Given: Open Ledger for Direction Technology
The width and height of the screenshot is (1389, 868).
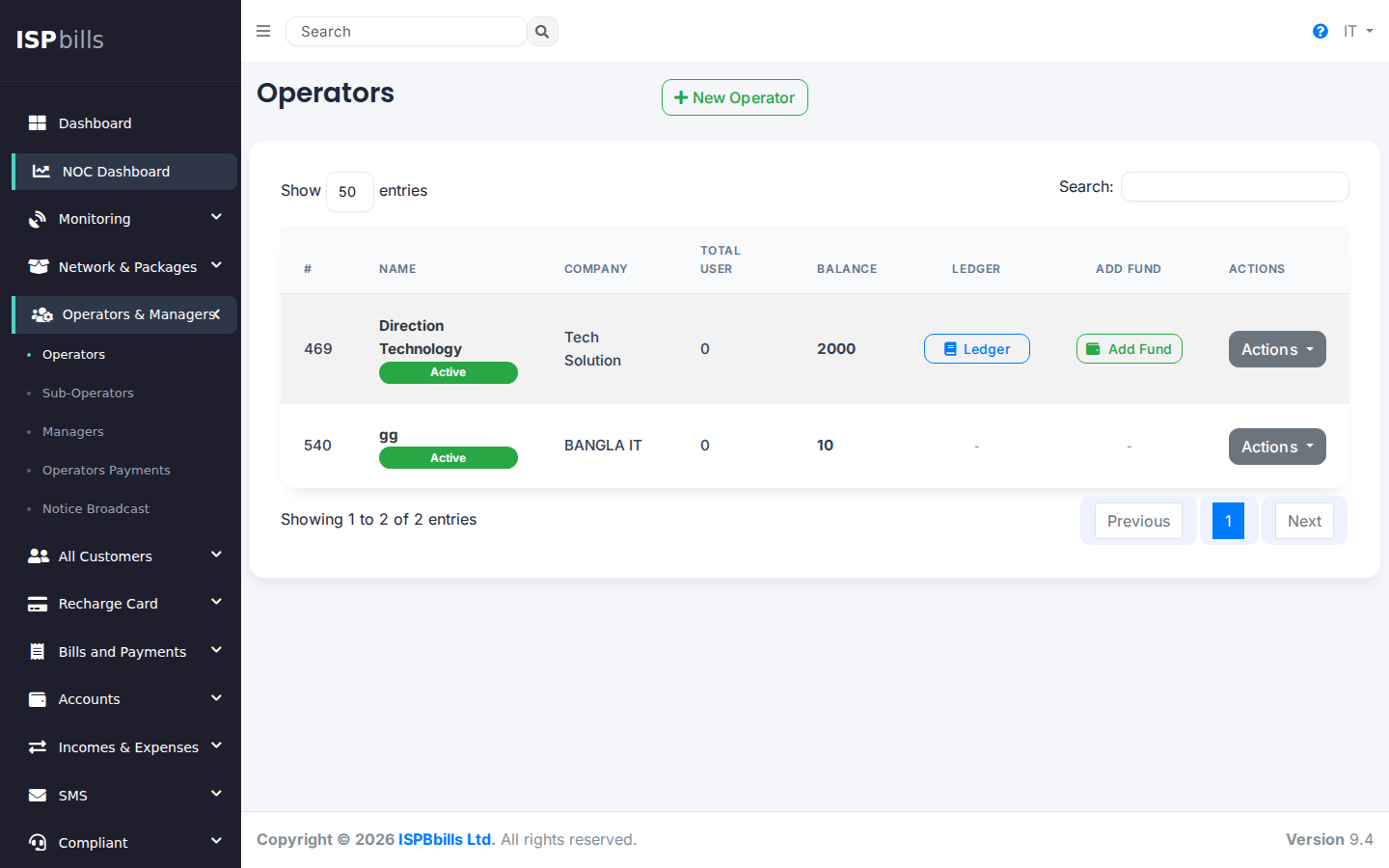Looking at the screenshot, I should pyautogui.click(x=977, y=349).
